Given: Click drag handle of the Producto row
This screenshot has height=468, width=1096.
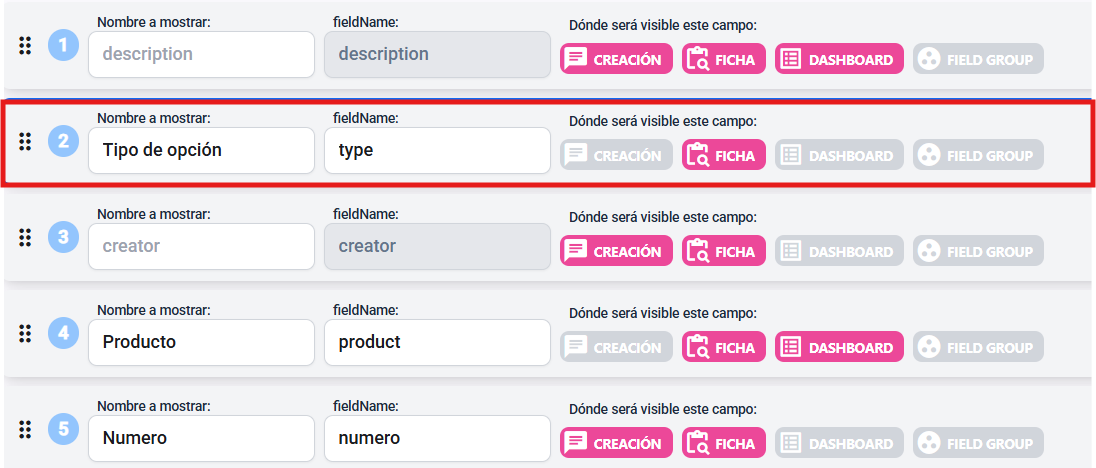Looking at the screenshot, I should pos(26,334).
